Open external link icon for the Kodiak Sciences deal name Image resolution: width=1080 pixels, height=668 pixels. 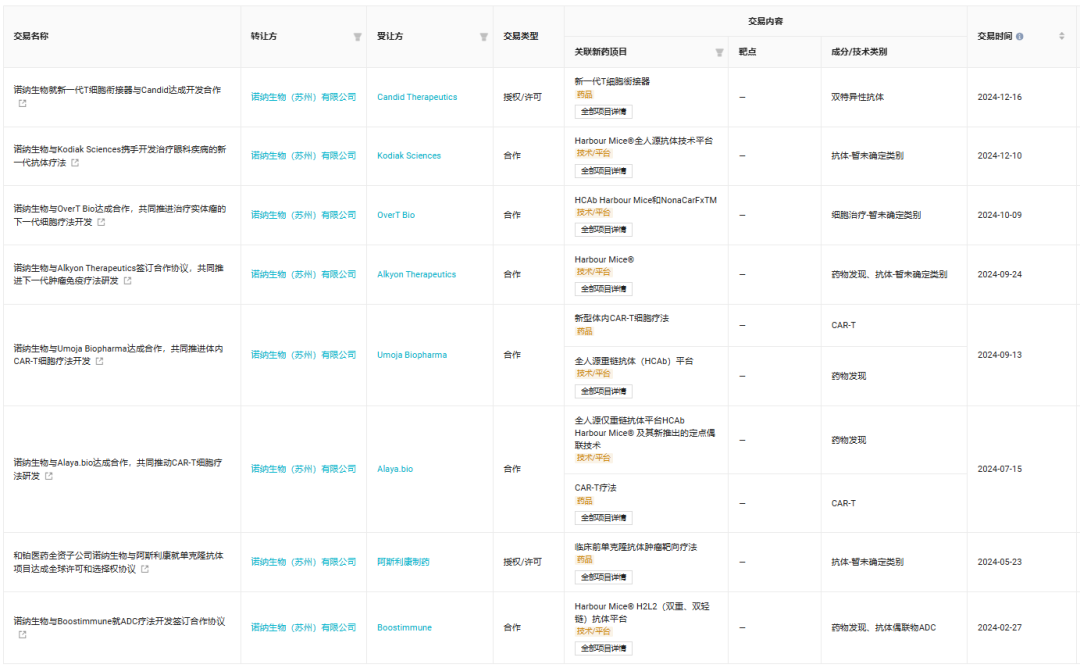75,163
